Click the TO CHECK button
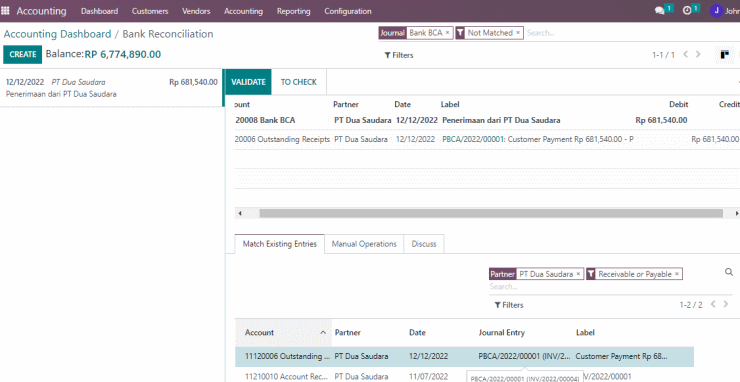This screenshot has width=740, height=382. 299,82
